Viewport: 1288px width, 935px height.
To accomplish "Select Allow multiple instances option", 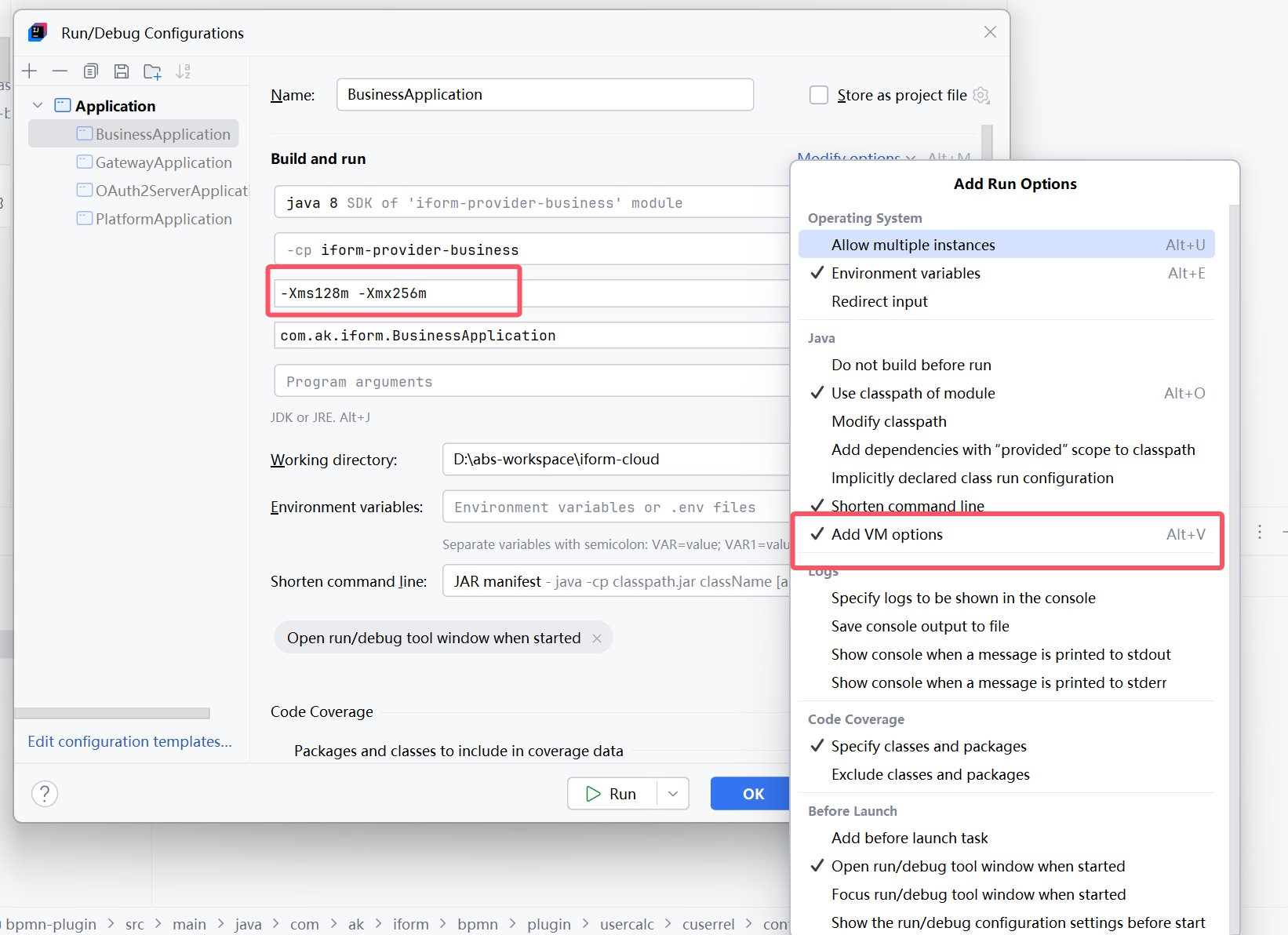I will (x=912, y=245).
